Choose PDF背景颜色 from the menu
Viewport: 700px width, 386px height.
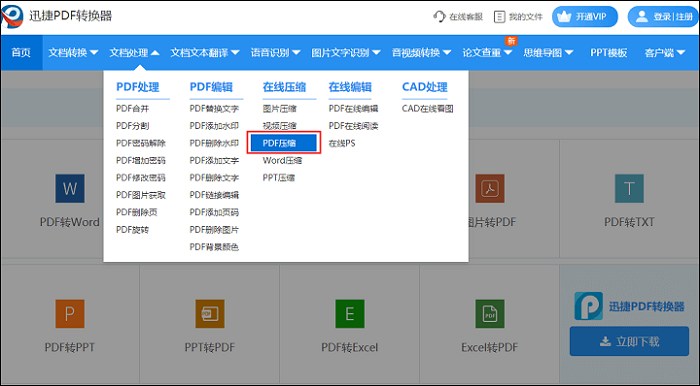[214, 247]
